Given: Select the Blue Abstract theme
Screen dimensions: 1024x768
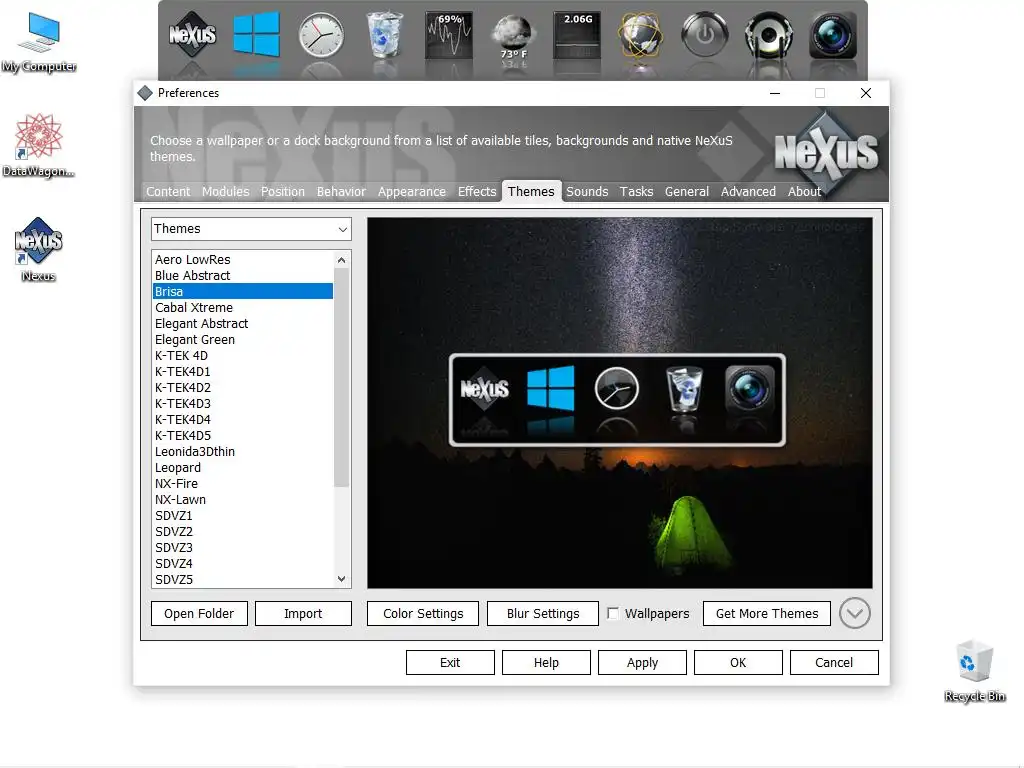Looking at the screenshot, I should [x=242, y=276].
